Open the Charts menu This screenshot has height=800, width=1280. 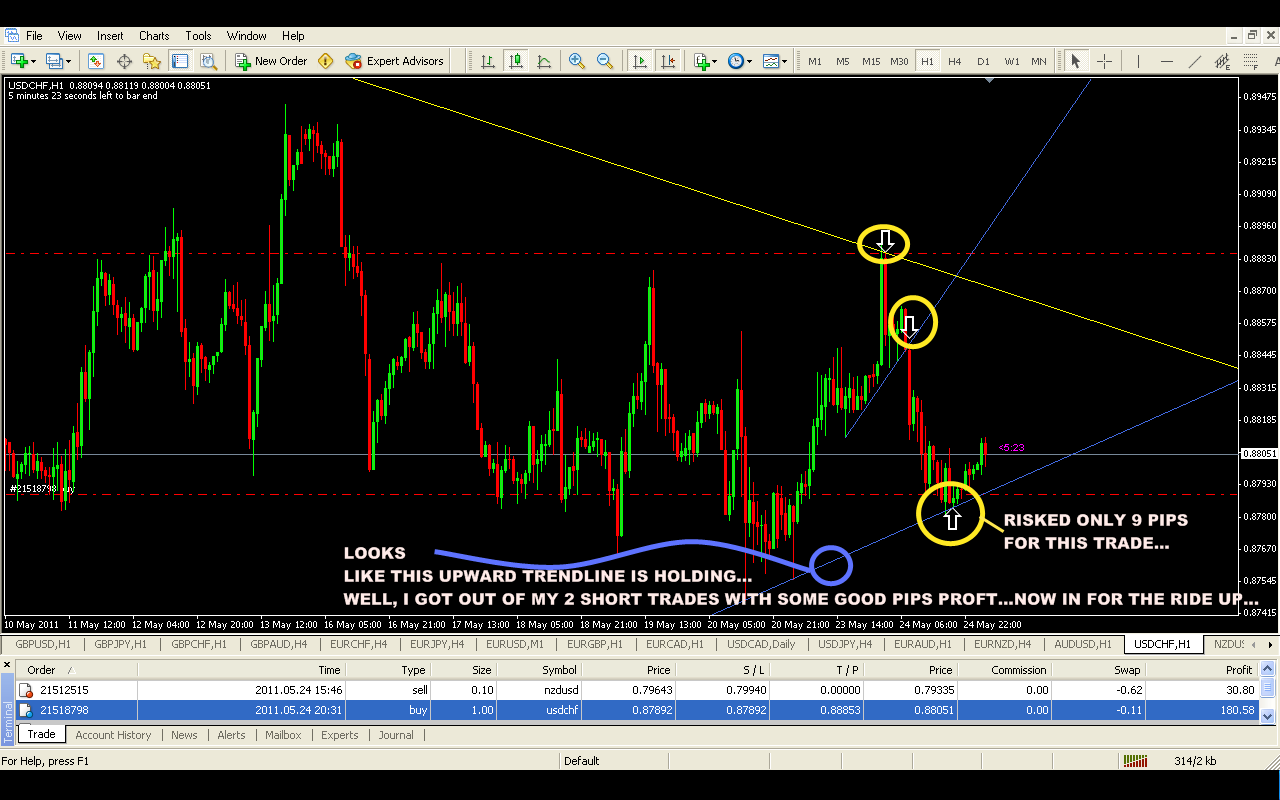pos(154,36)
